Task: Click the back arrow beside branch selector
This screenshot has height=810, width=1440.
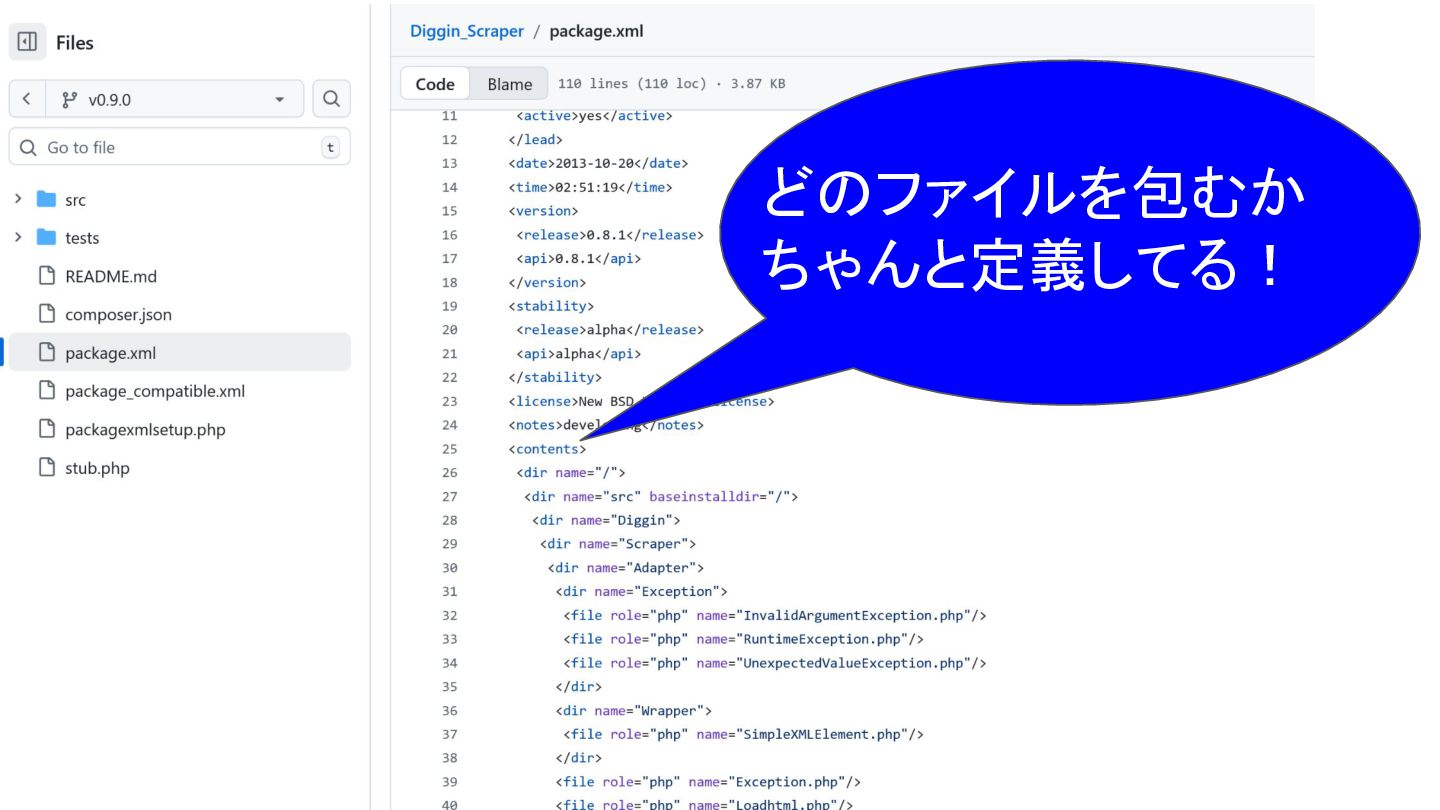Action: pyautogui.click(x=27, y=99)
